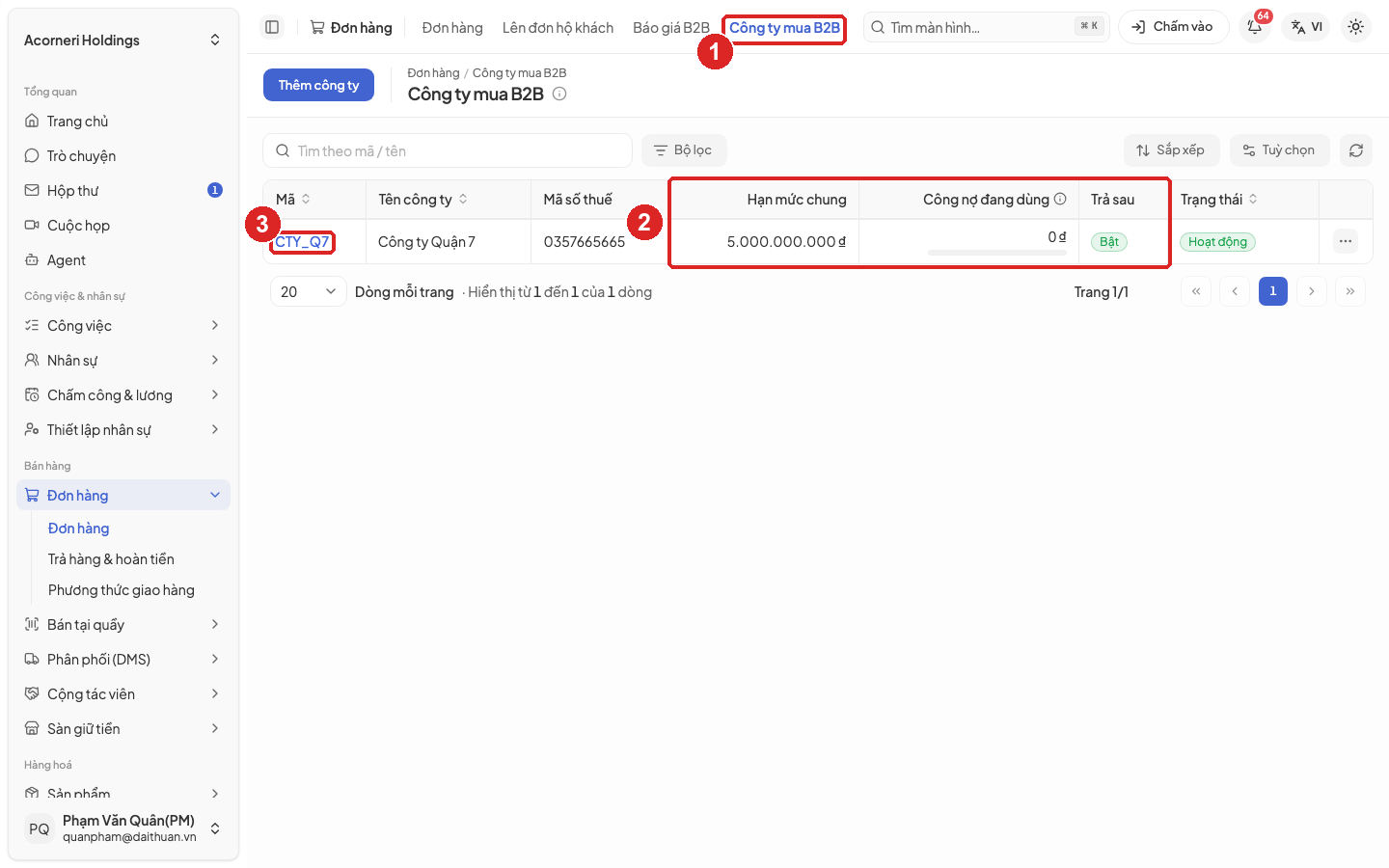Open rows-per-page dropdown showing 20
Screen dimensions: 1389x868
(x=309, y=291)
